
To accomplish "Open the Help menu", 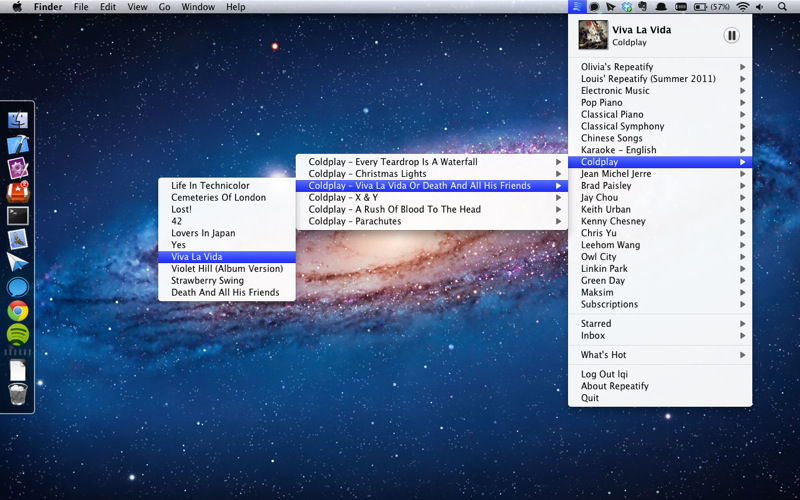I will click(x=236, y=7).
